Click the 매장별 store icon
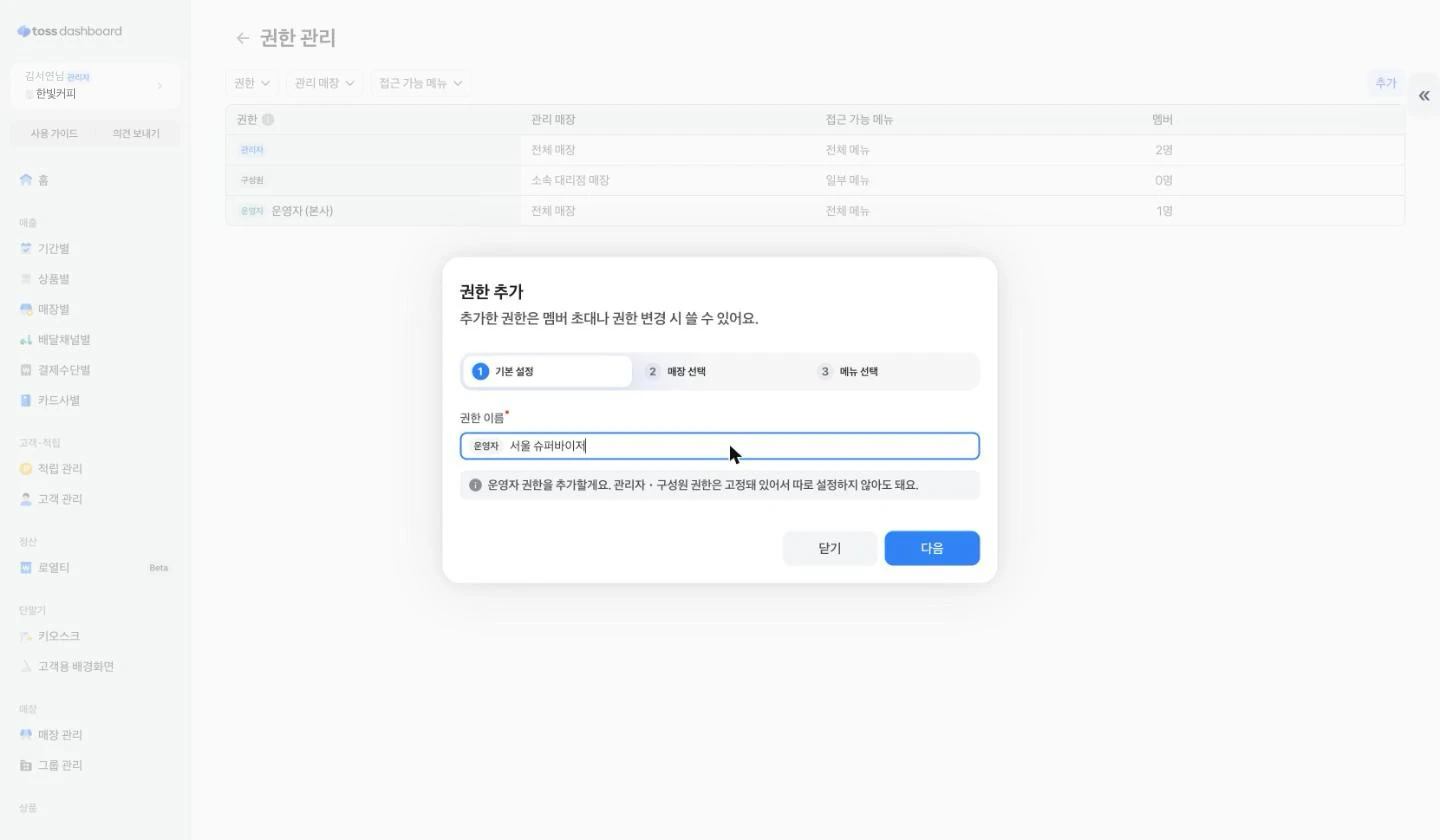Image resolution: width=1440 pixels, height=840 pixels. (x=26, y=309)
